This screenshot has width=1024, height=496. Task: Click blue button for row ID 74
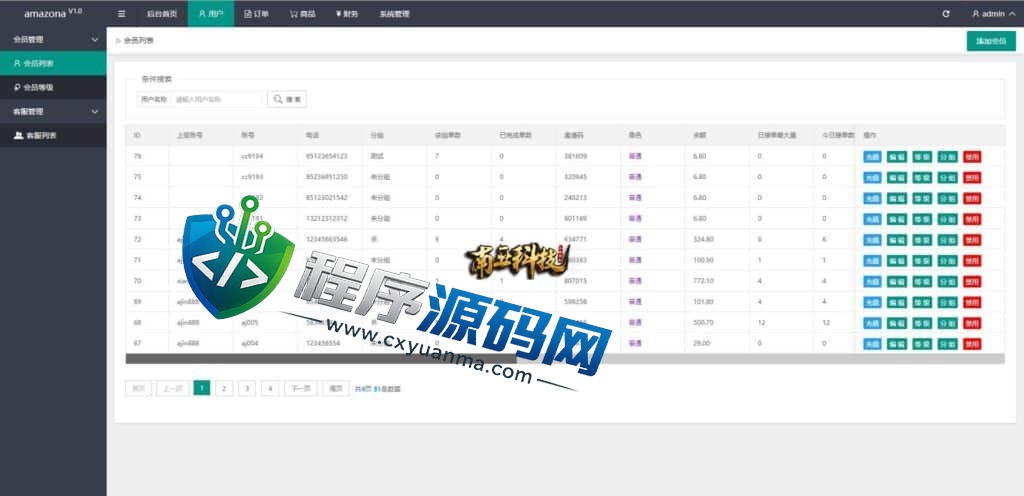(872, 198)
